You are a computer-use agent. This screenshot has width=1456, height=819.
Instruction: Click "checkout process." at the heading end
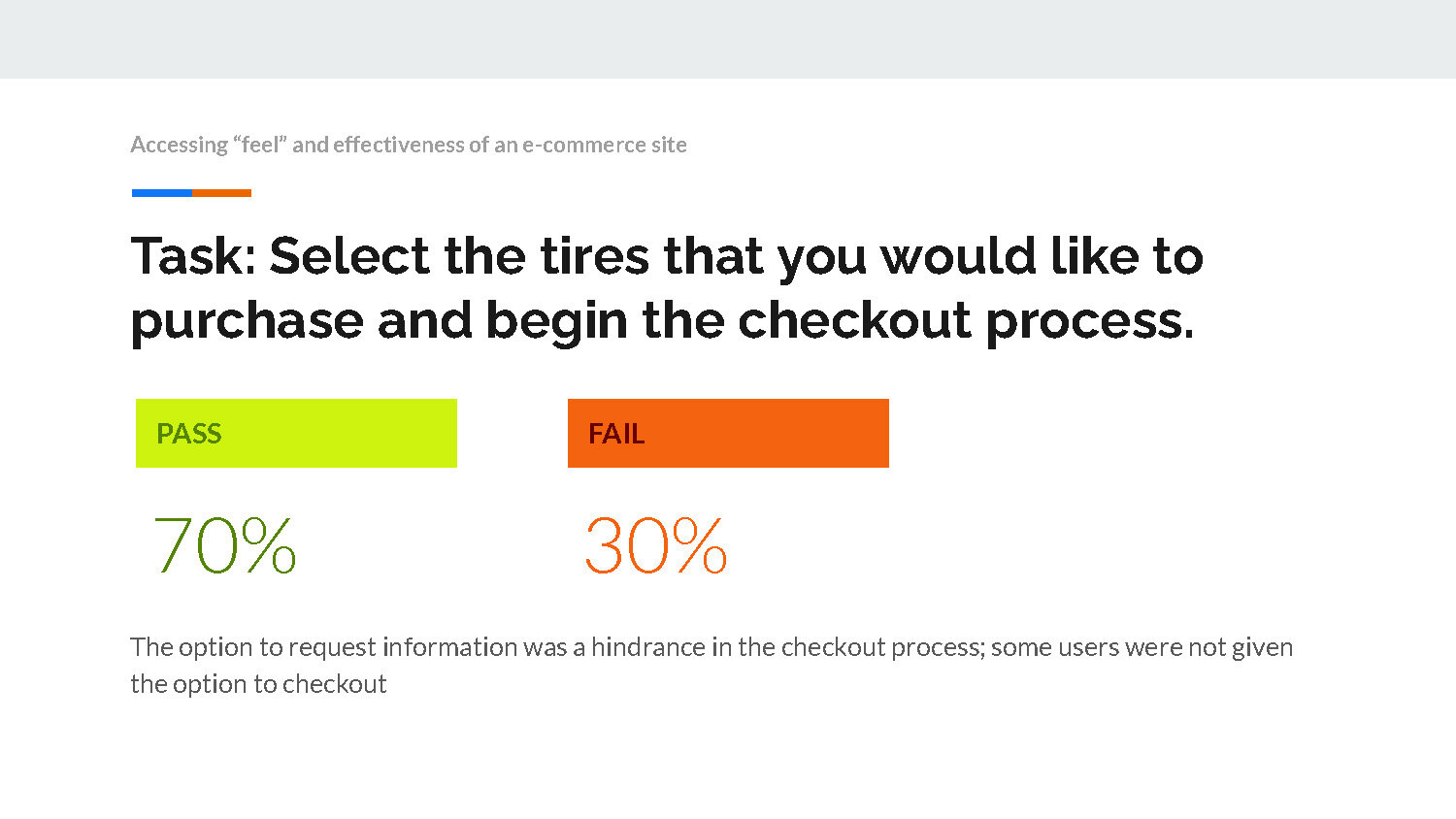[x=966, y=320]
